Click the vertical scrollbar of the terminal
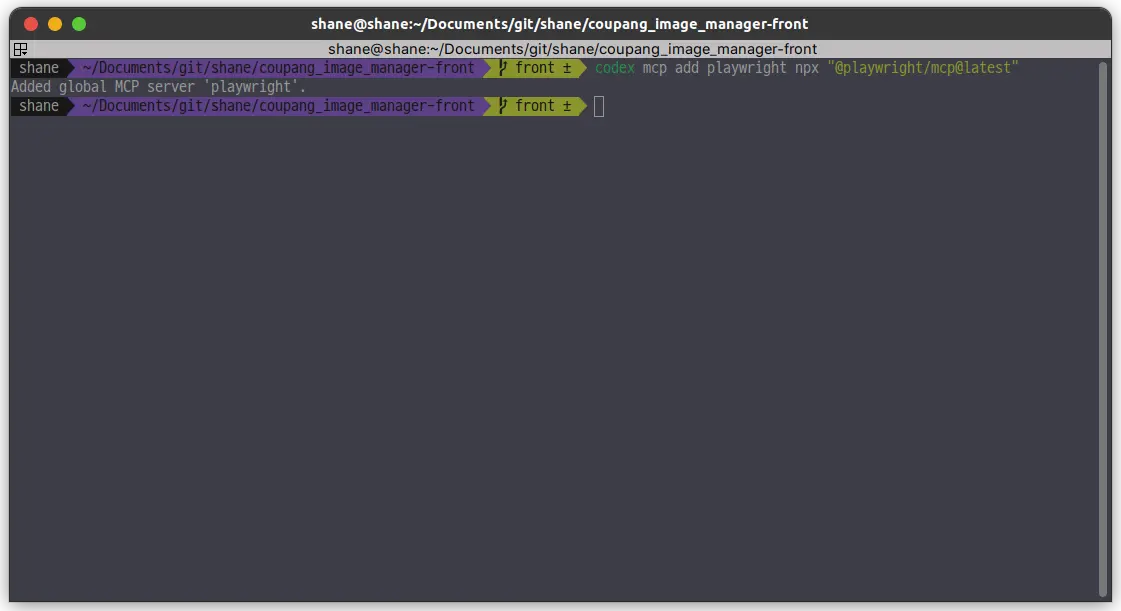1121x611 pixels. 1103,329
